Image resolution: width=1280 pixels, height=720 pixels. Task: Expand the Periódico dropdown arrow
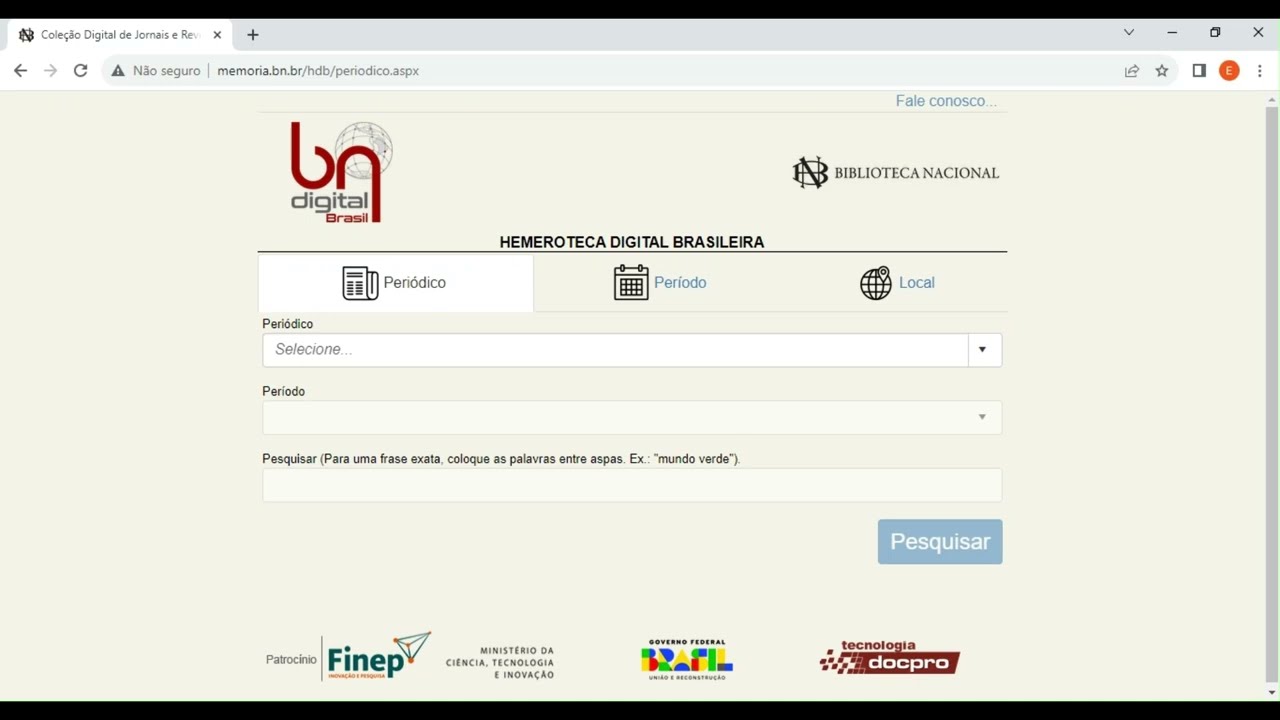984,350
